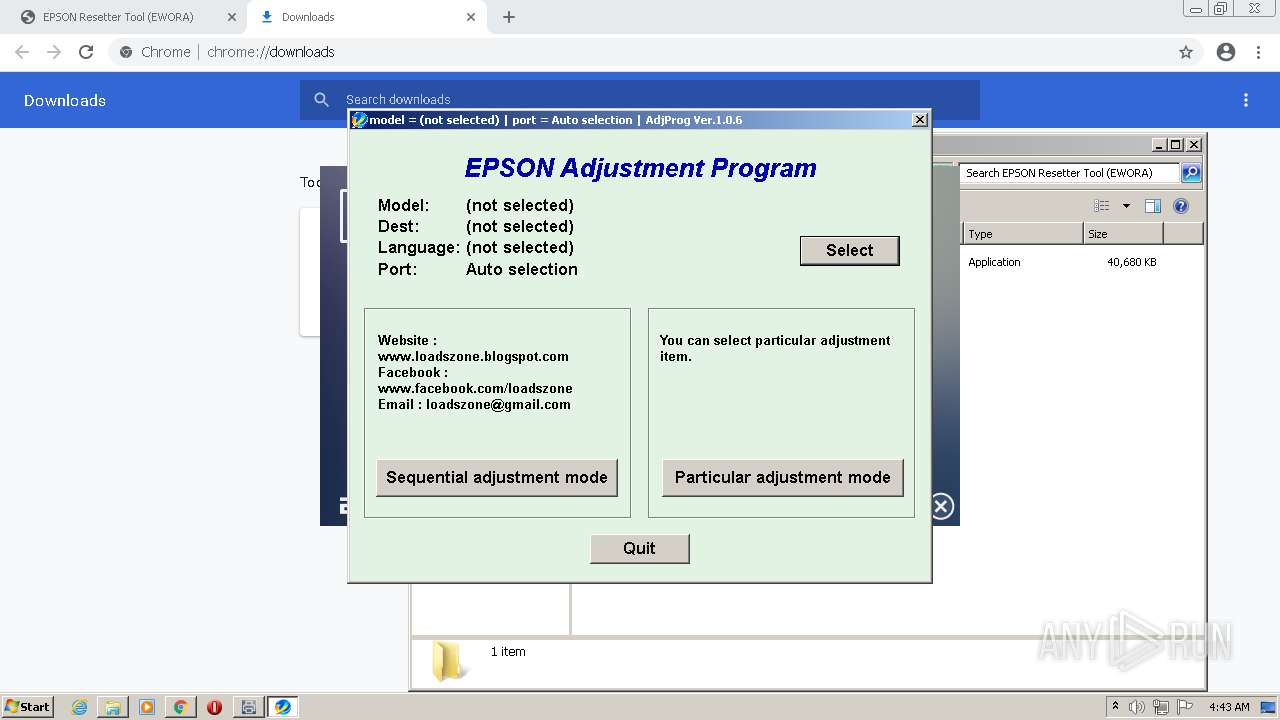Go forward in Chrome
Image resolution: width=1280 pixels, height=720 pixels.
pos(54,52)
